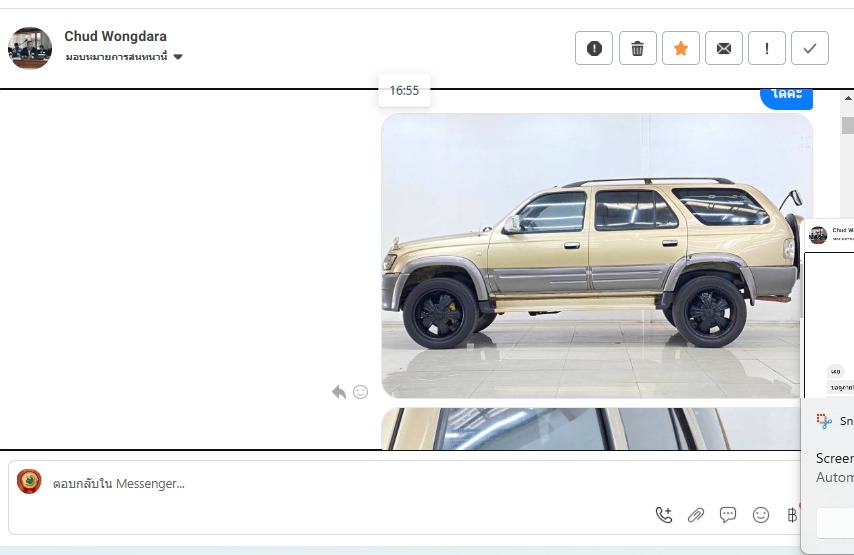Open emoji picker in reply box
854x555 pixels.
click(x=761, y=515)
